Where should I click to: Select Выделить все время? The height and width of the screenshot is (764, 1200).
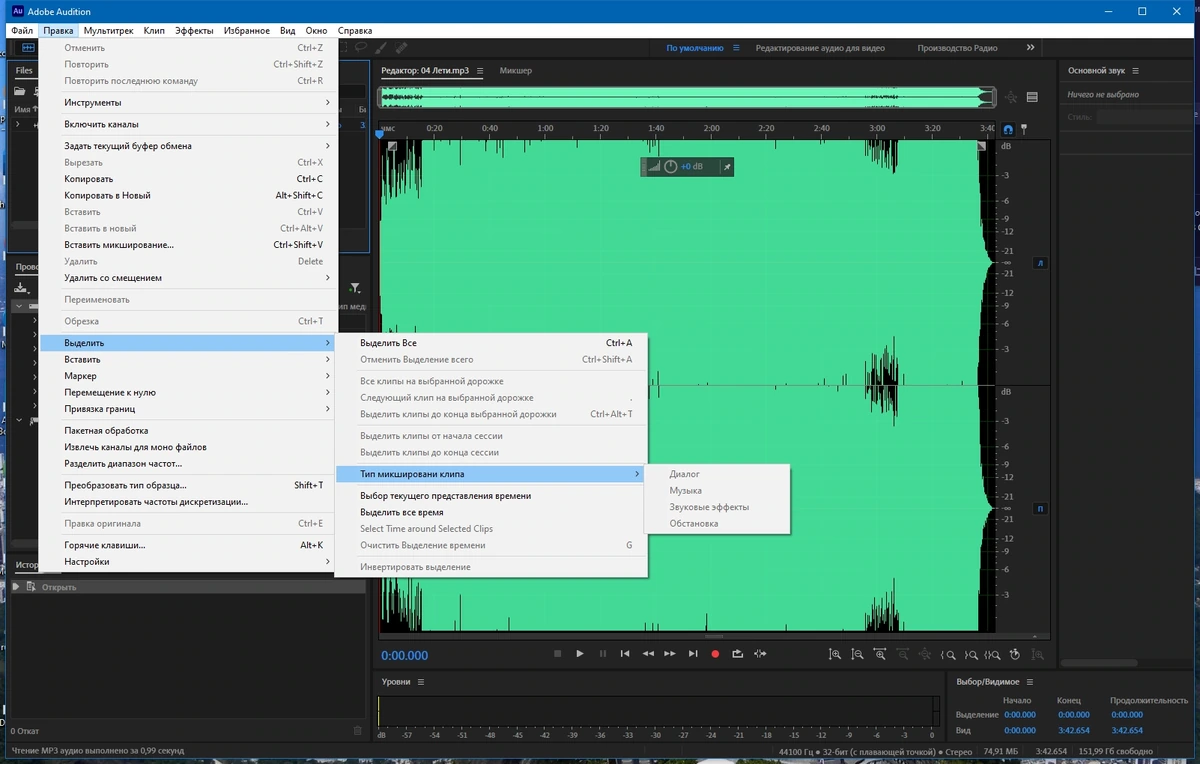[491, 512]
